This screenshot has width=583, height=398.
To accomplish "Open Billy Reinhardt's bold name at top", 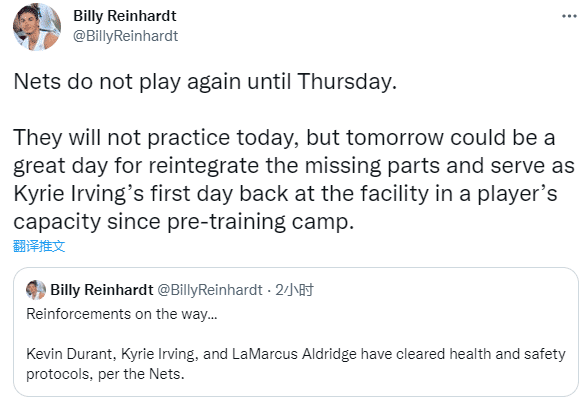I will tap(125, 16).
